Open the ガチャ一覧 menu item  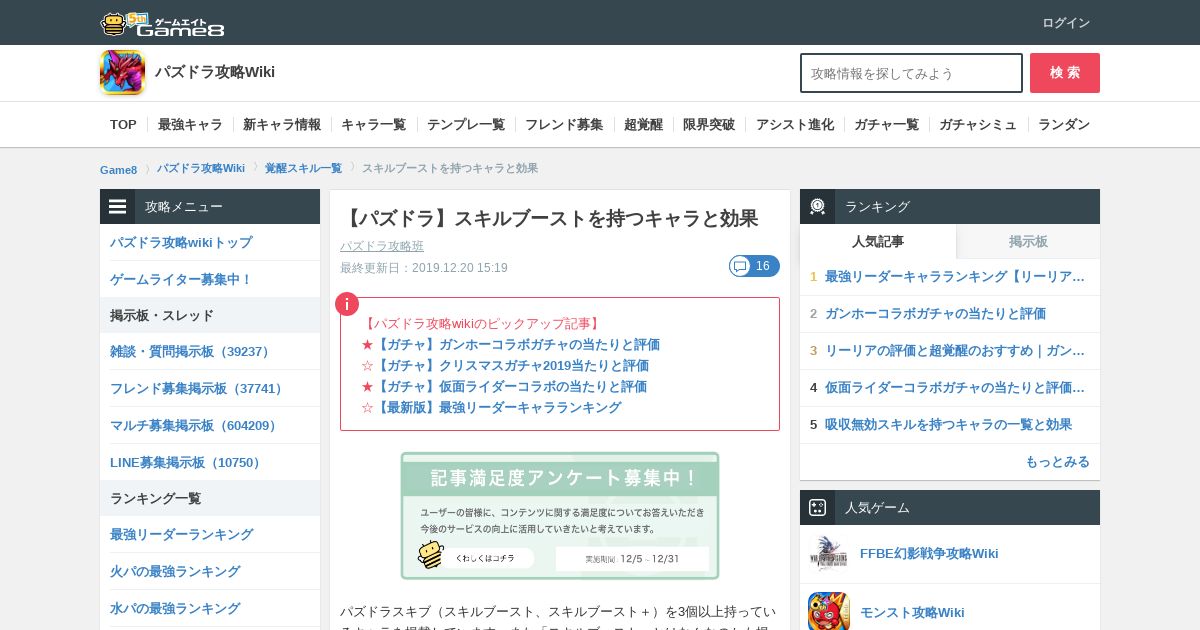tap(886, 125)
